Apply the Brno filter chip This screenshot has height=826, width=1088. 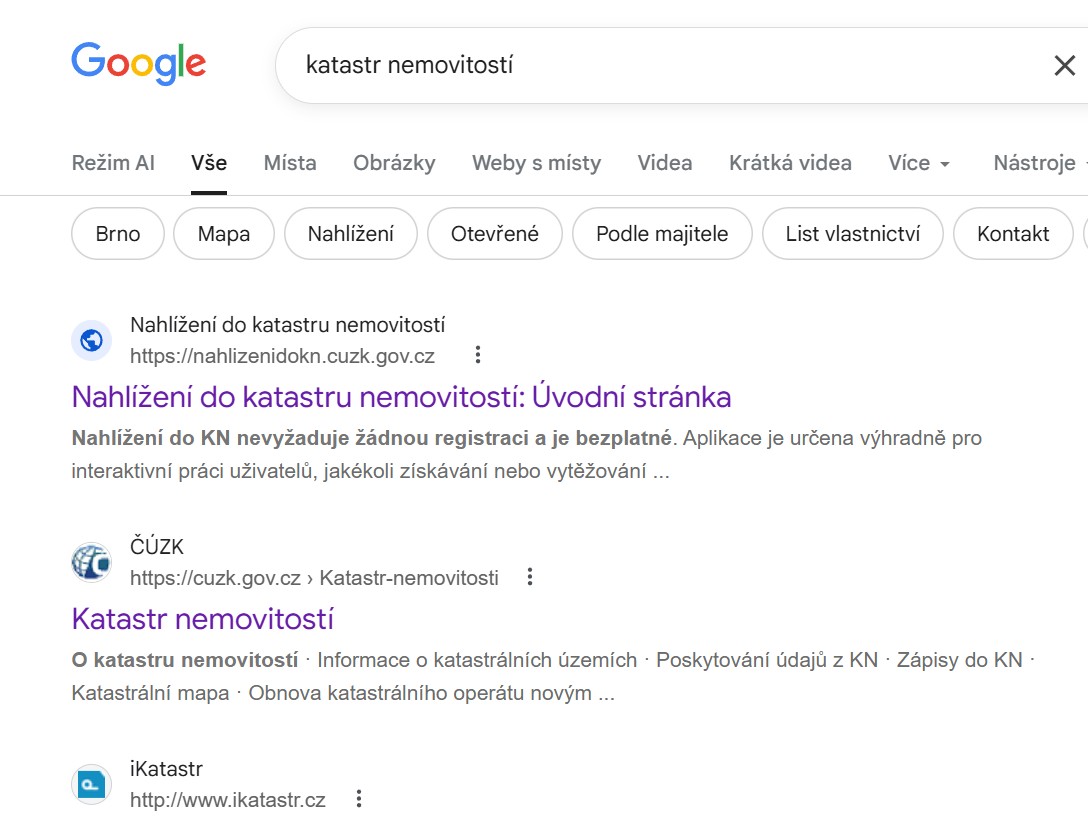(118, 234)
